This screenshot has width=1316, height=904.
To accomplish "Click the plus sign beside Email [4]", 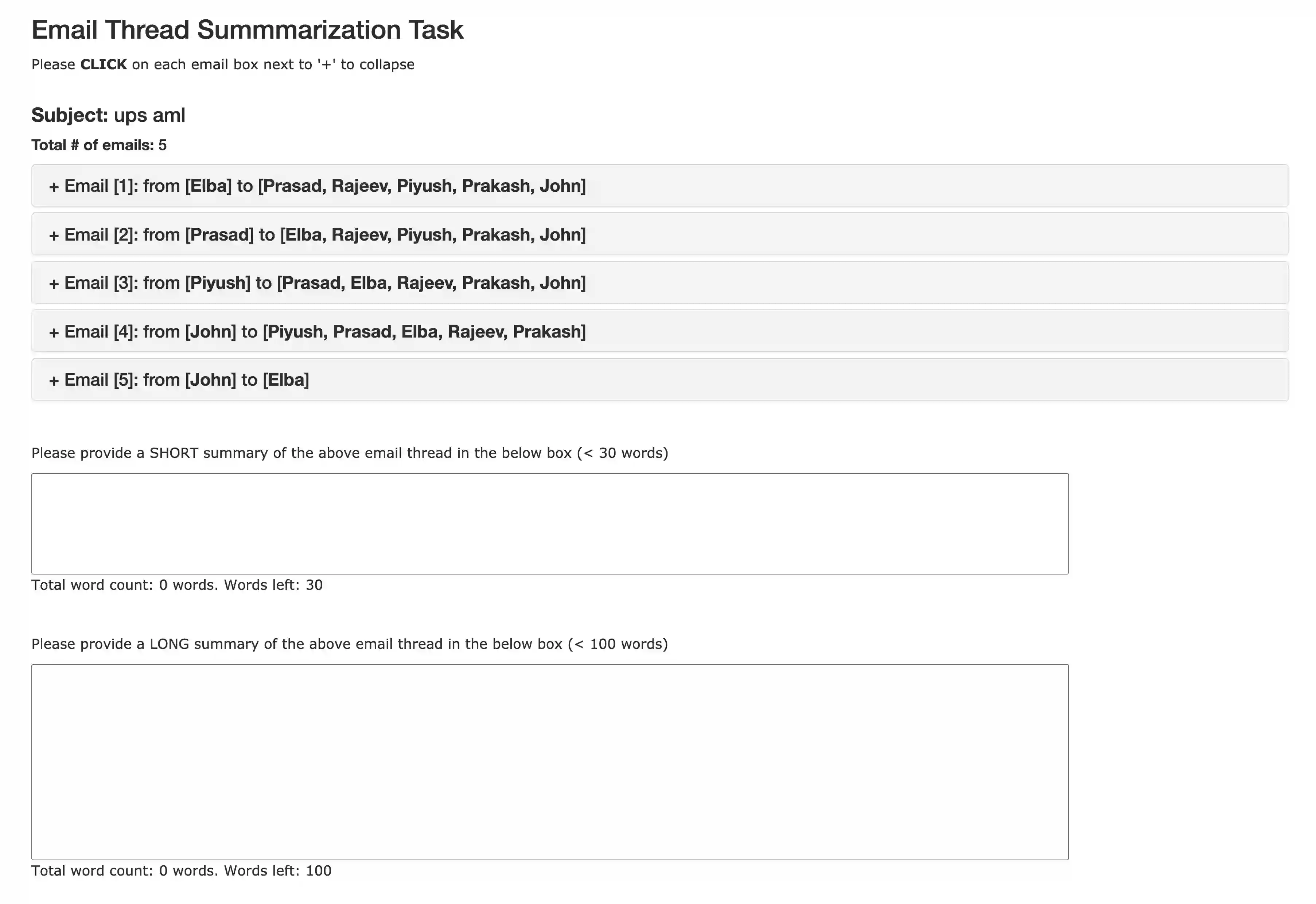I will (x=54, y=332).
